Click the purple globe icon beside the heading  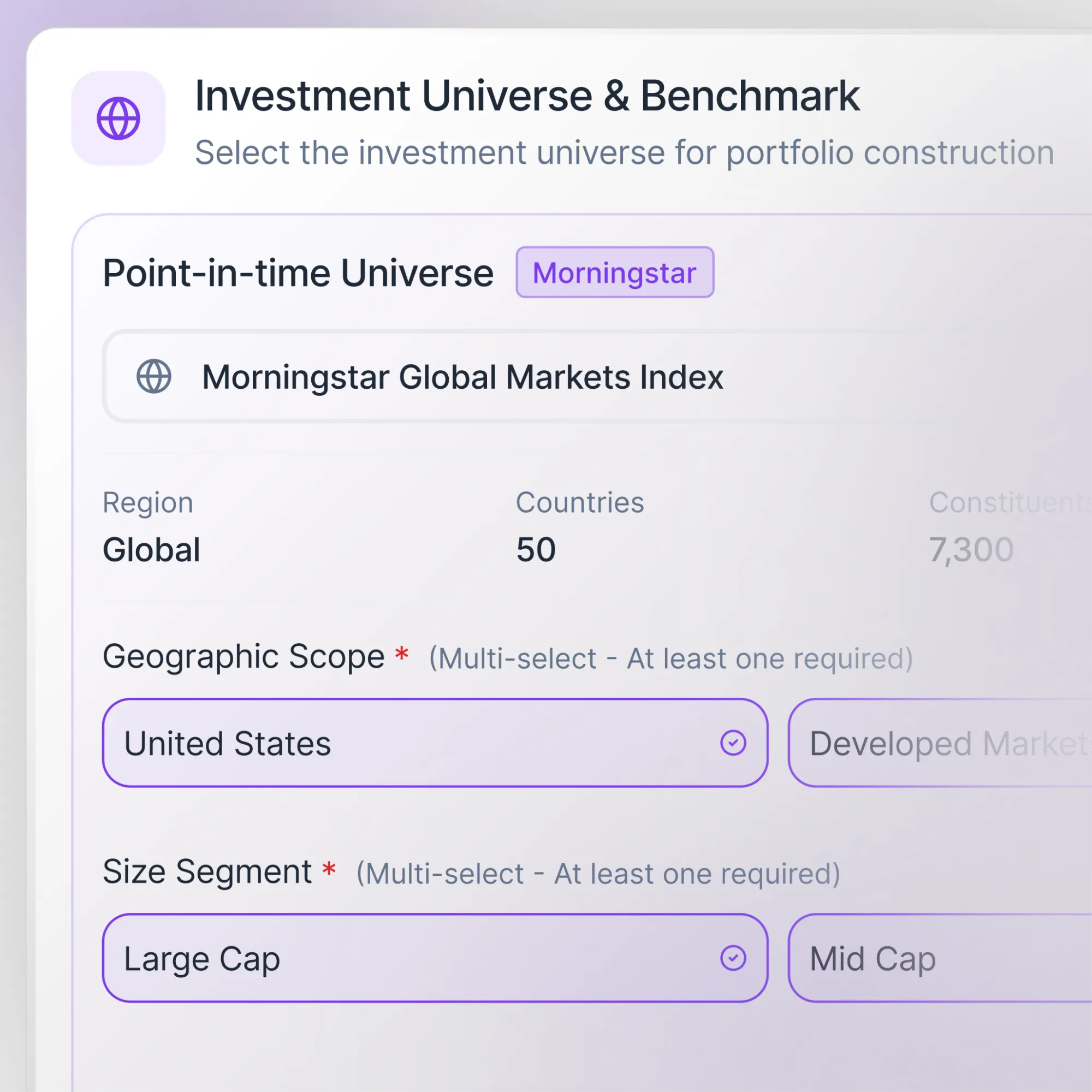click(x=118, y=118)
